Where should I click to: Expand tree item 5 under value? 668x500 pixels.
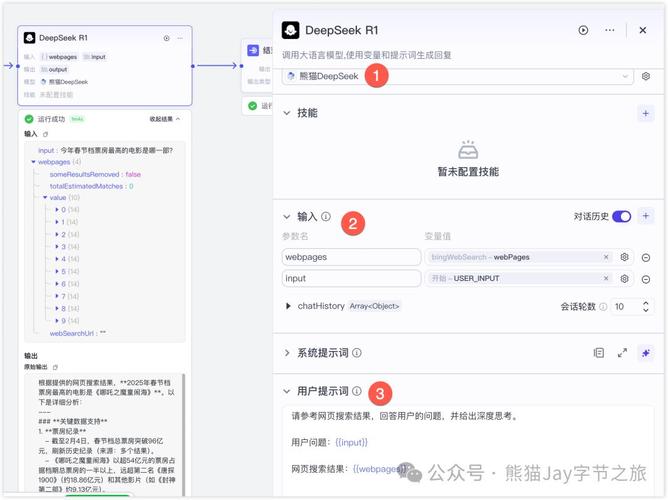57,271
